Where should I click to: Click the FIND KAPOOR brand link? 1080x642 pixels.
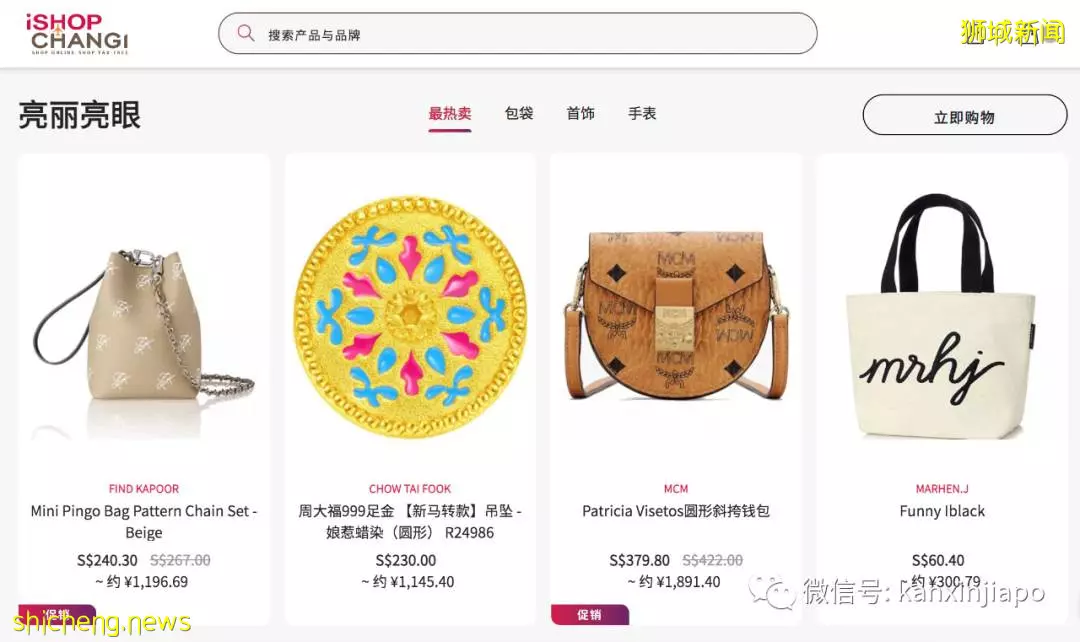click(144, 488)
